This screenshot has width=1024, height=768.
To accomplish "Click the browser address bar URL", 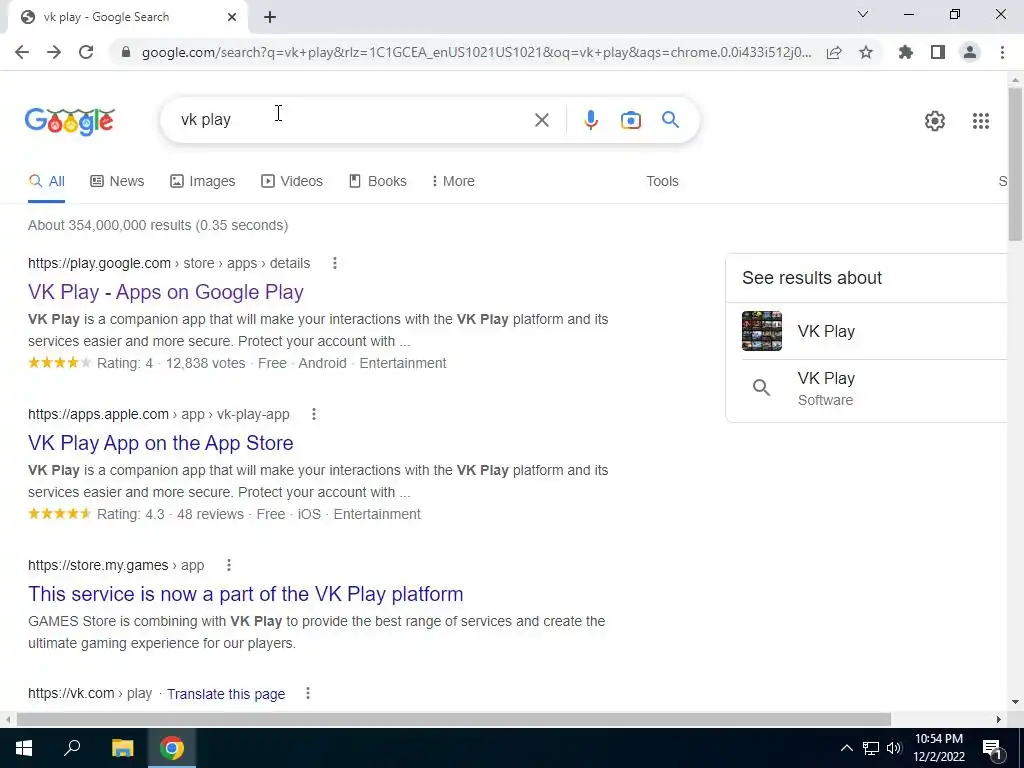I will (x=476, y=52).
